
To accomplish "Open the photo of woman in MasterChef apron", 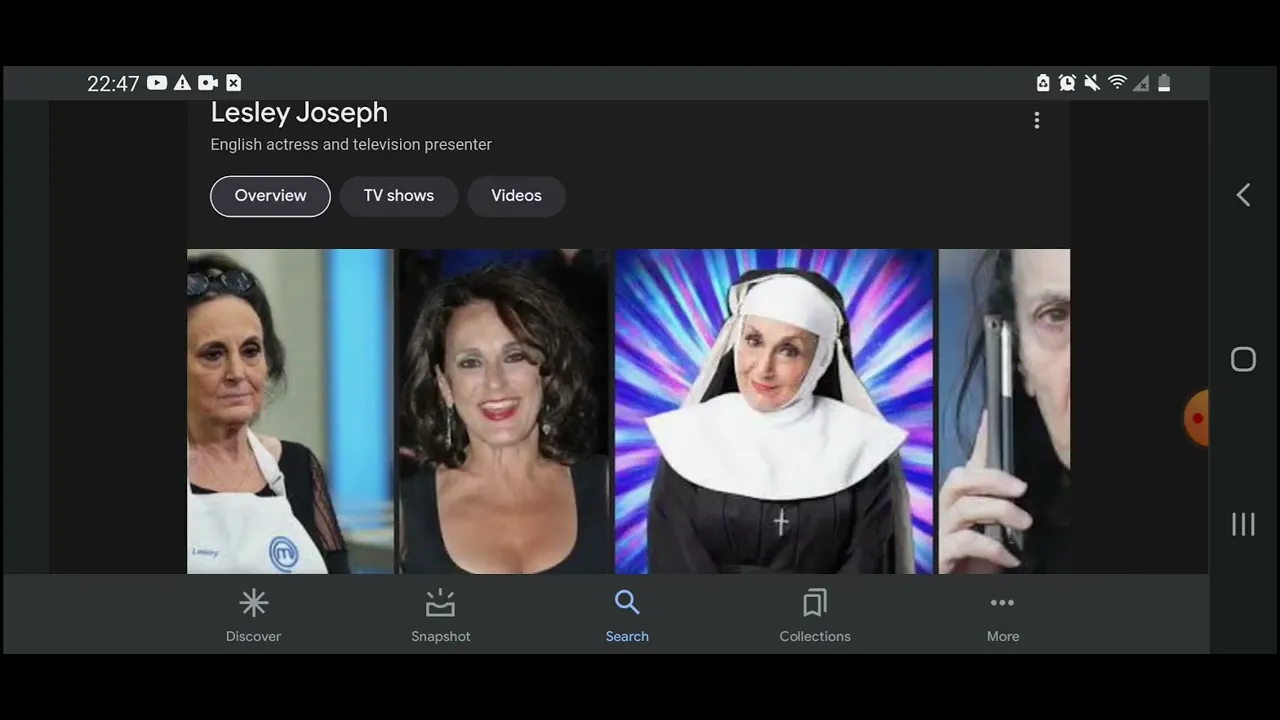I will click(290, 411).
